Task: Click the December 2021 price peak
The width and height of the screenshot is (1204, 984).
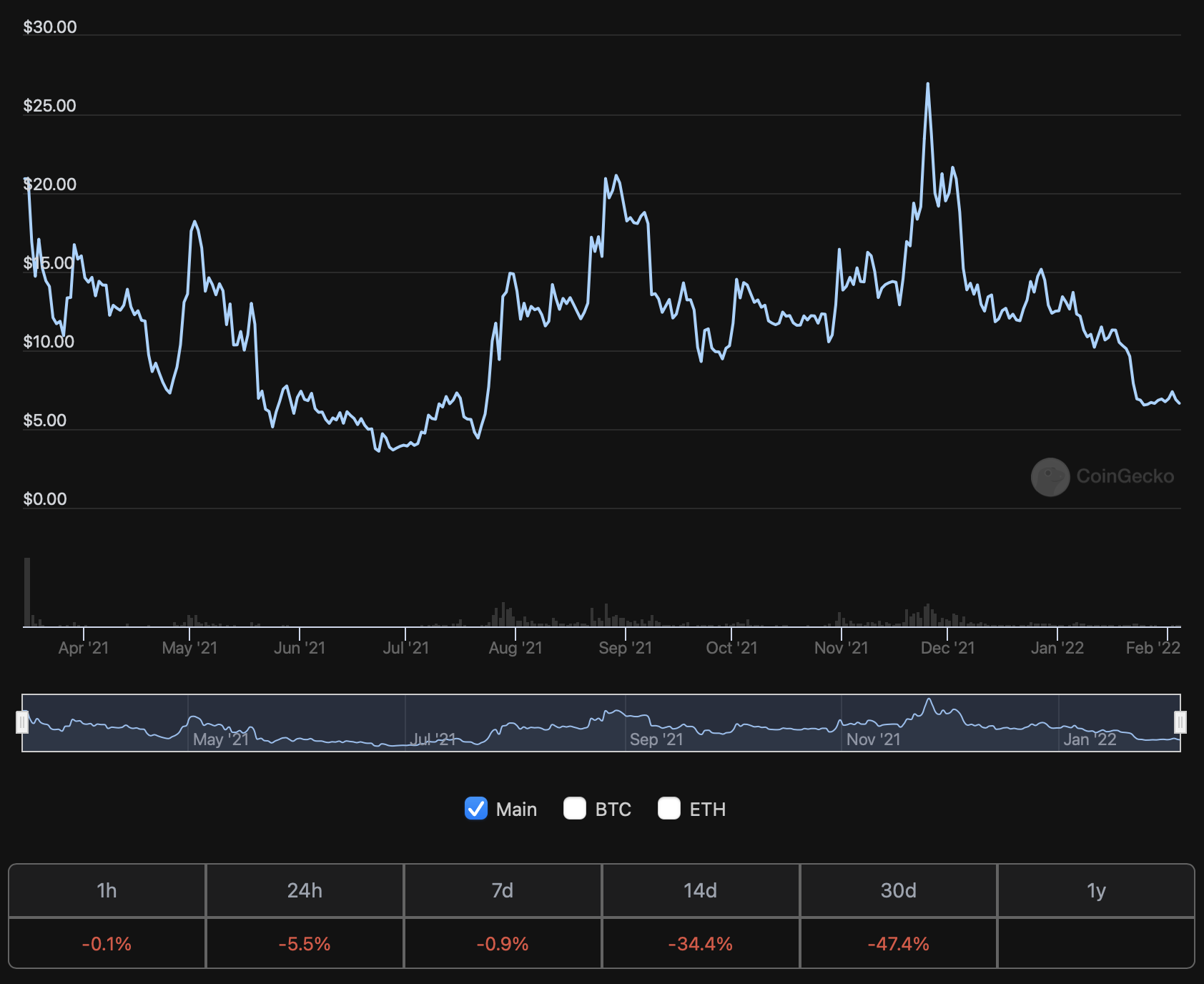Action: coord(928,84)
